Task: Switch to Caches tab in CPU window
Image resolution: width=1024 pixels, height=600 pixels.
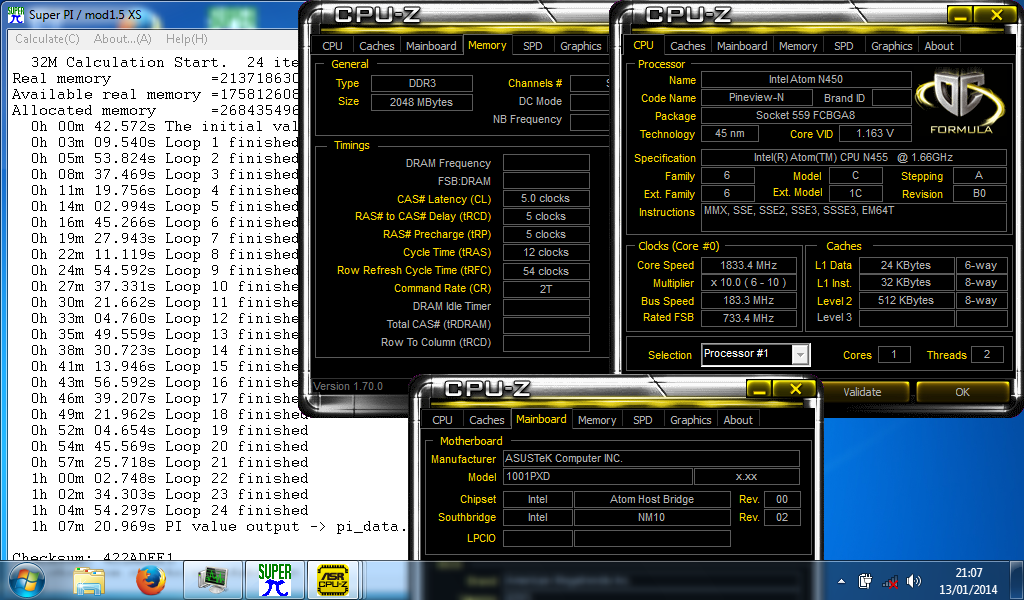Action: (688, 46)
